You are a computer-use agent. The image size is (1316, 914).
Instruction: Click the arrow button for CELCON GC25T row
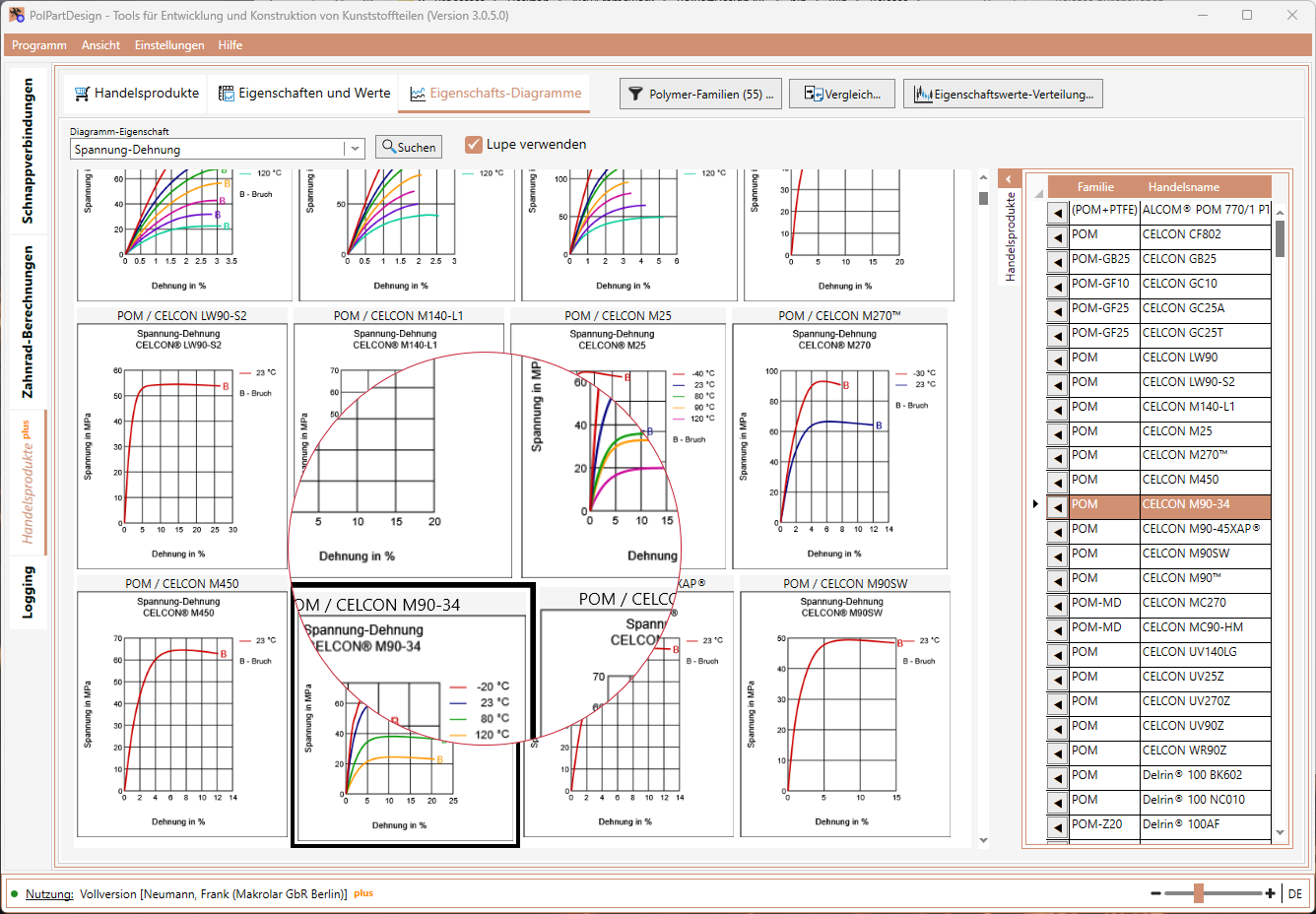click(x=1058, y=335)
